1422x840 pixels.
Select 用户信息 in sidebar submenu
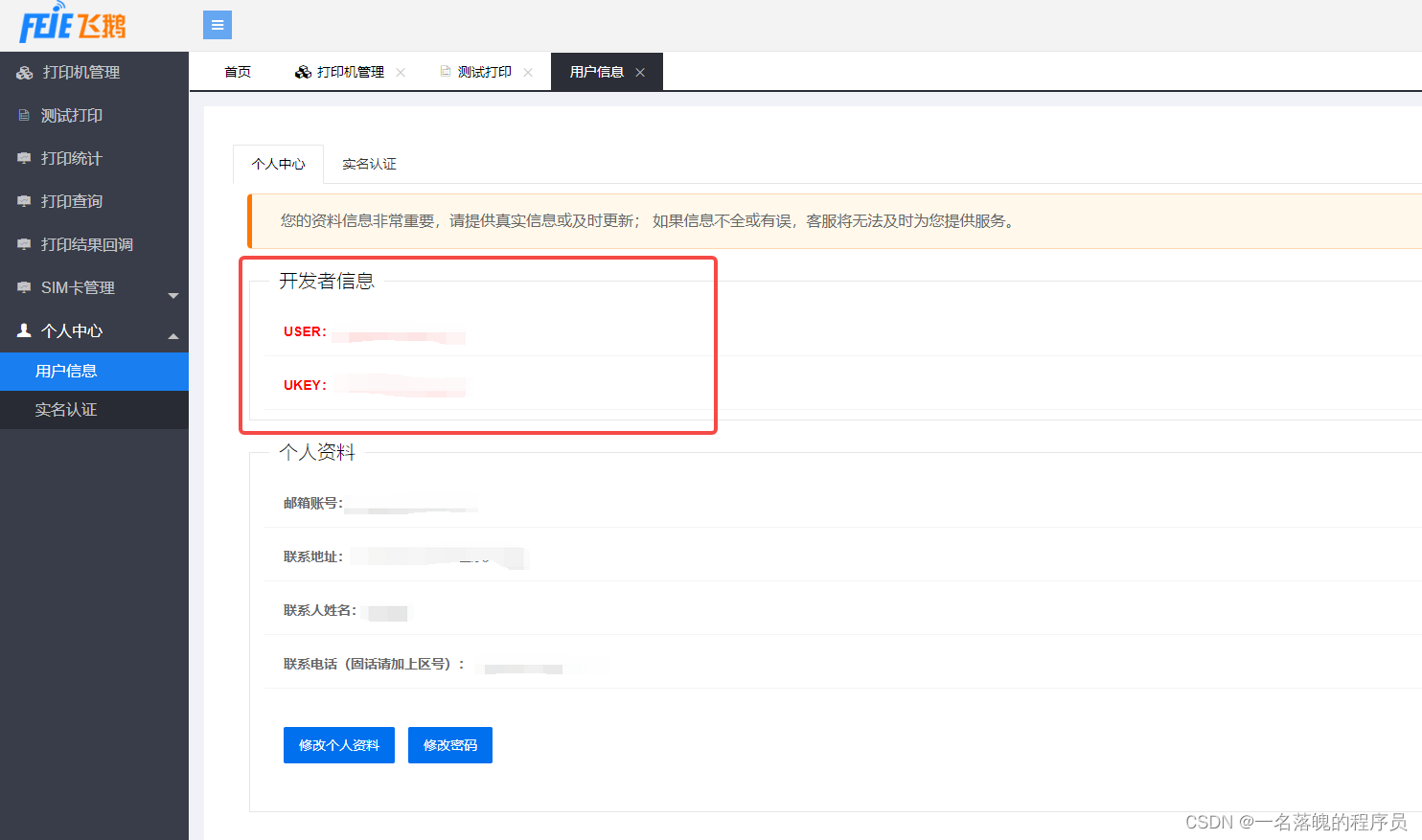click(x=94, y=372)
